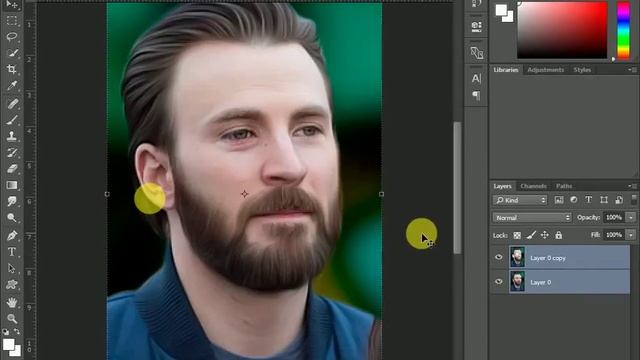
Task: Select the Horizontal Type tool
Action: pos(12,252)
